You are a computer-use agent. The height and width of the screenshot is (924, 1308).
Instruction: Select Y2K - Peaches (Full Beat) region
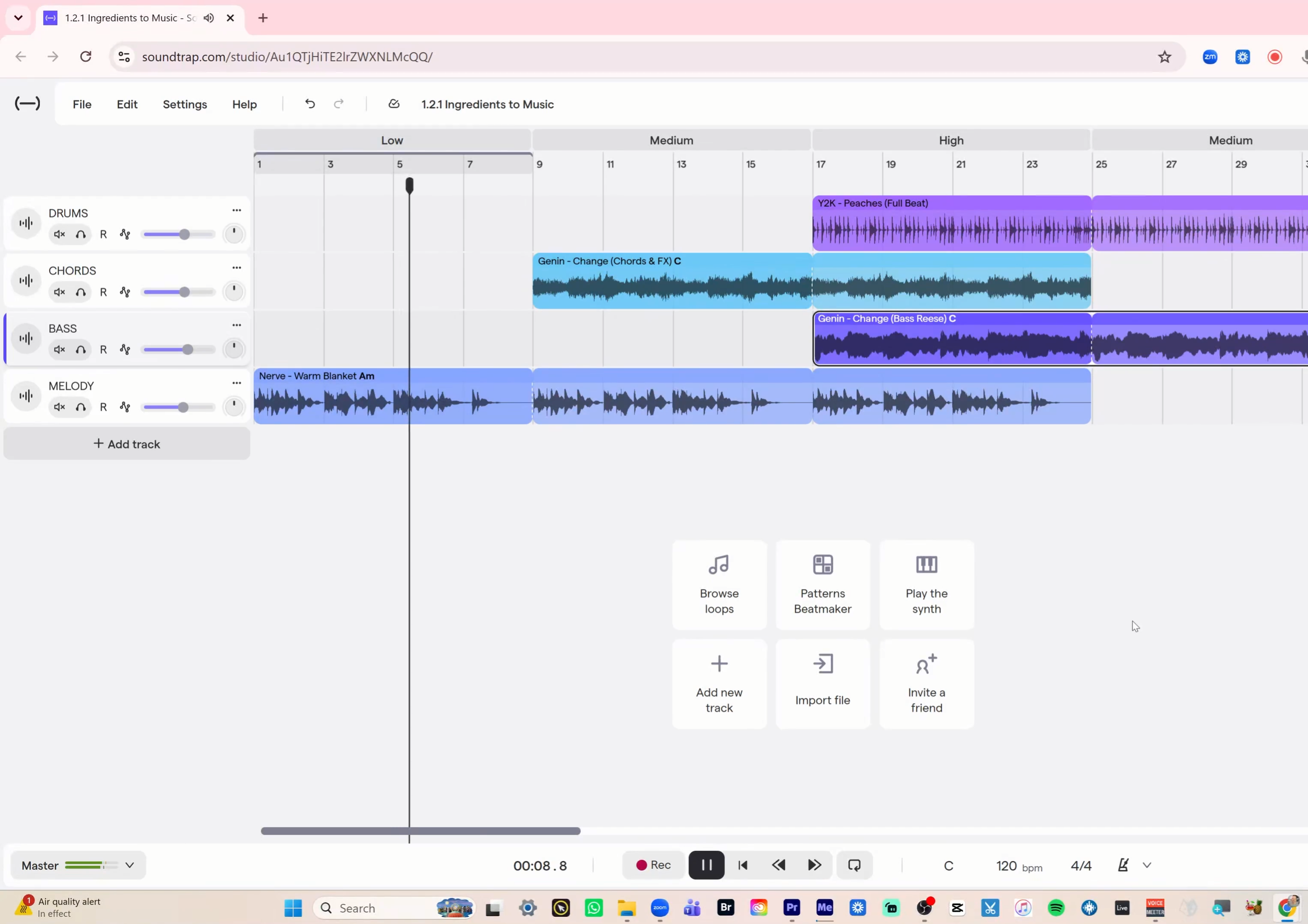951,223
